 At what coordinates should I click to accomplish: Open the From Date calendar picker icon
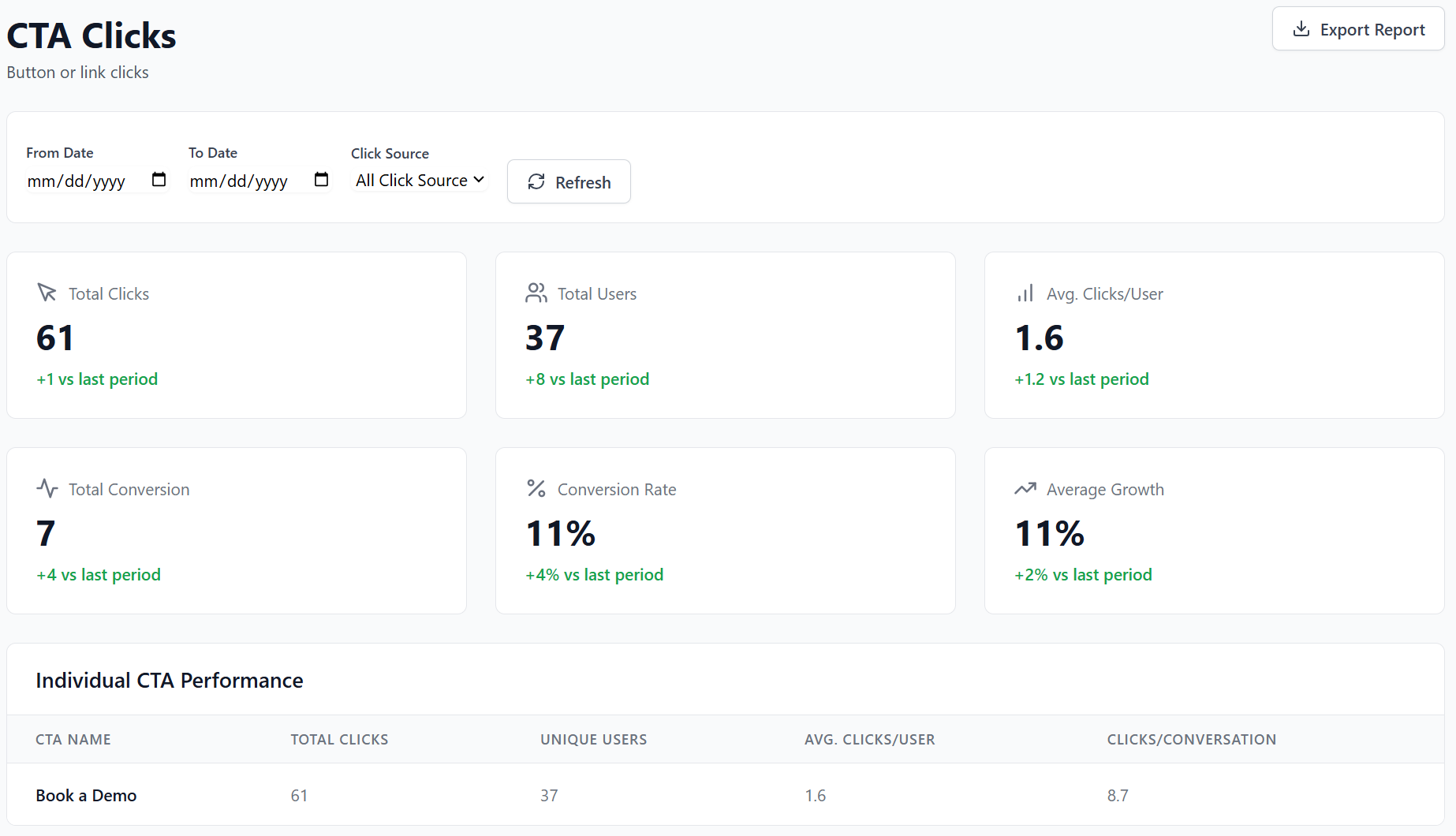[159, 180]
